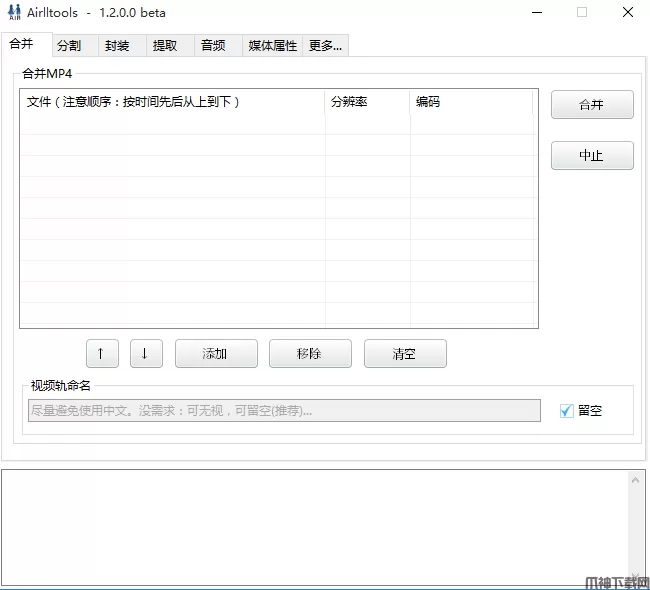Move selected file up with the up arrow

(x=101, y=354)
